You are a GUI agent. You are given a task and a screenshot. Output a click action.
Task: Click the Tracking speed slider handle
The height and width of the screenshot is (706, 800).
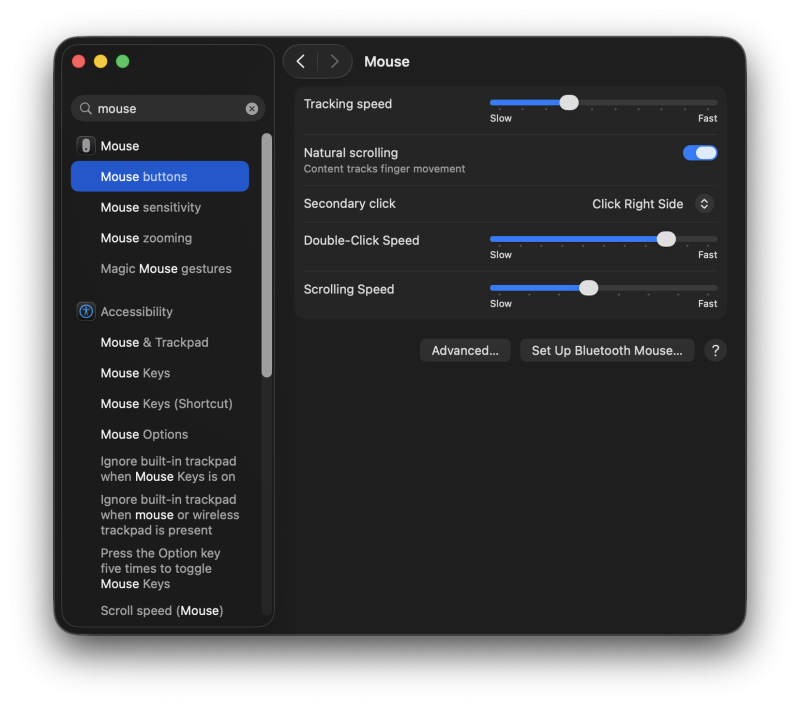[x=569, y=102]
